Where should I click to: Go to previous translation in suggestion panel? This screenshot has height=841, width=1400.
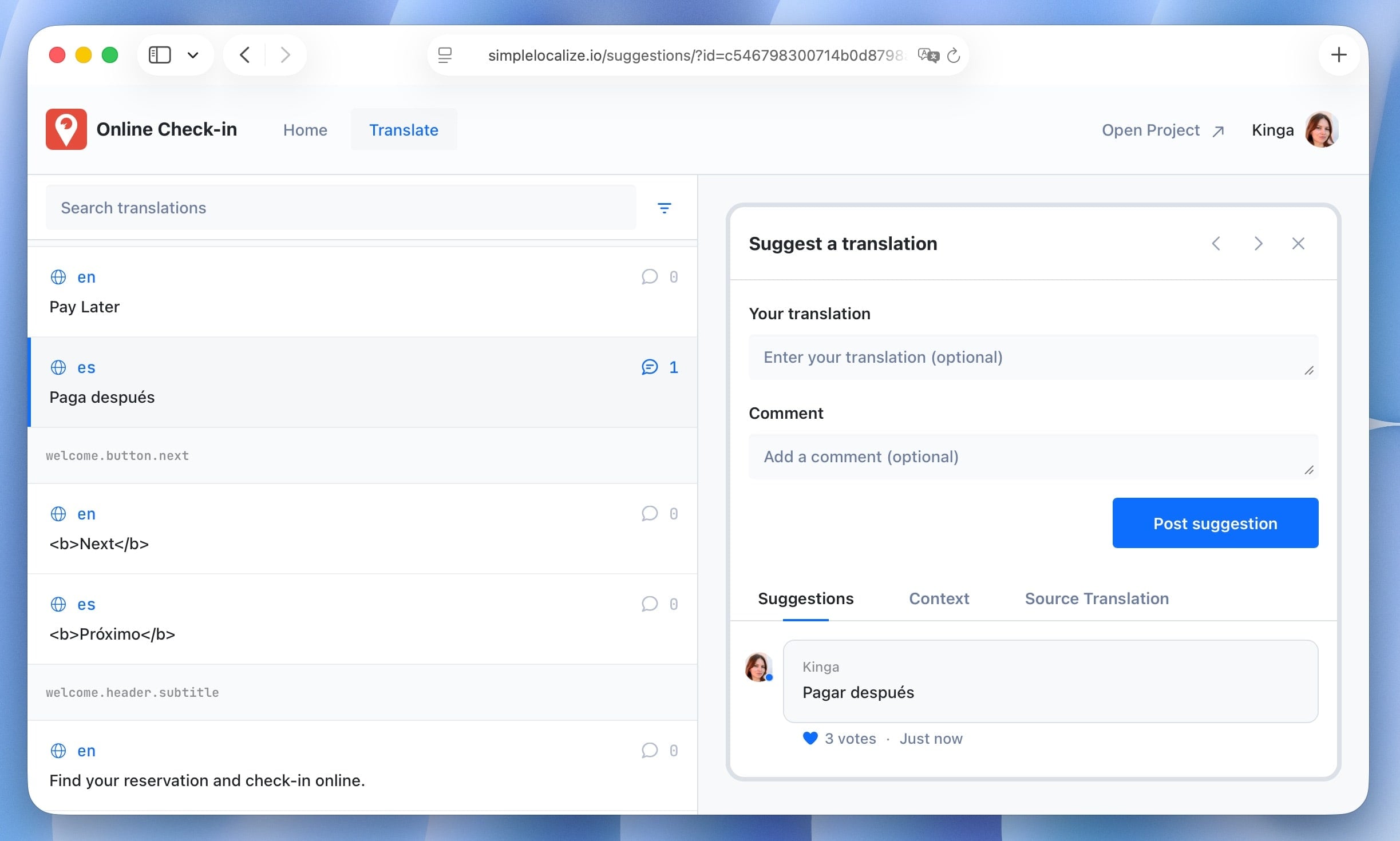[1216, 244]
